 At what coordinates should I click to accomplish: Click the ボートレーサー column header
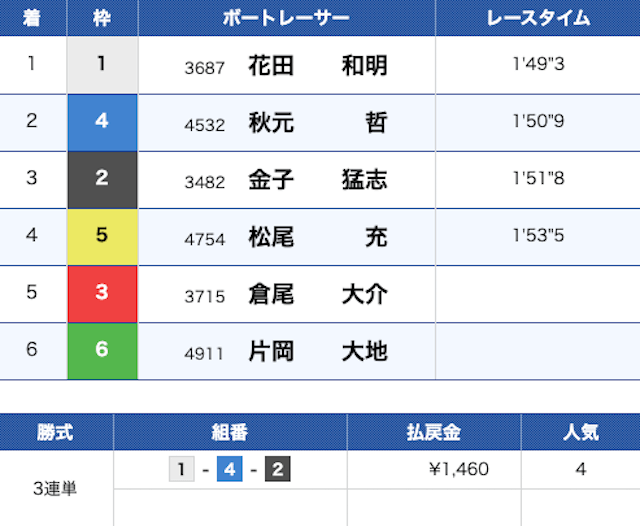(x=286, y=18)
